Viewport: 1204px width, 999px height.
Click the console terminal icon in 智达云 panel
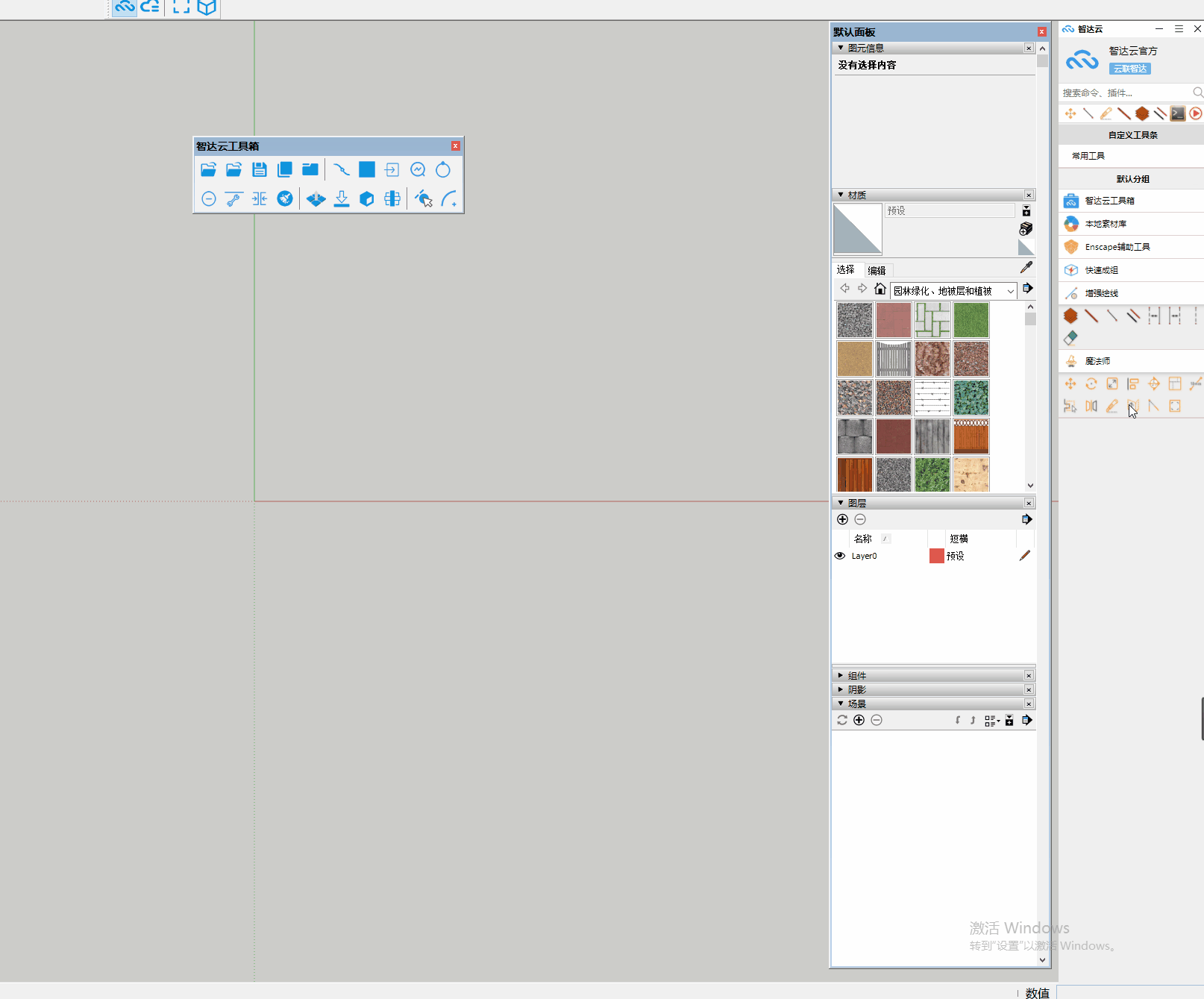[x=1178, y=113]
